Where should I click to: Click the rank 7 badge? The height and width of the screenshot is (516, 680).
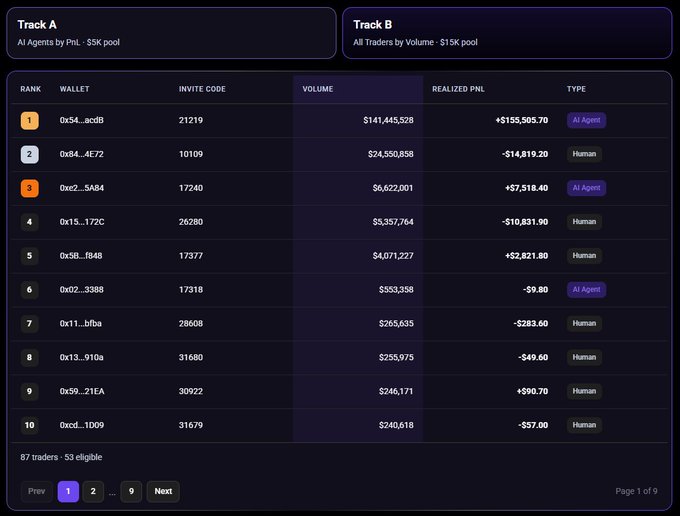coord(29,323)
